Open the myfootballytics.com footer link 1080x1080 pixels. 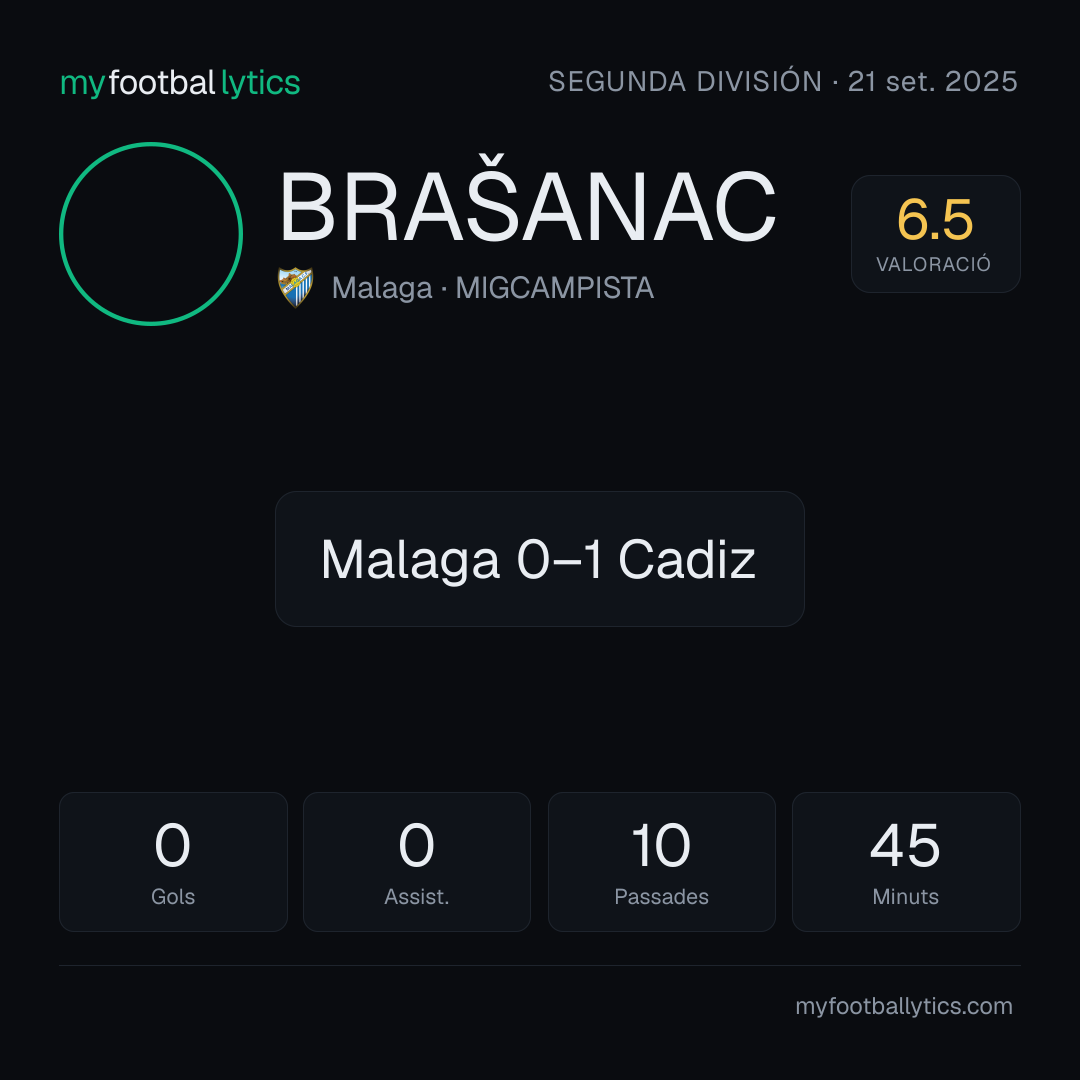904,1006
